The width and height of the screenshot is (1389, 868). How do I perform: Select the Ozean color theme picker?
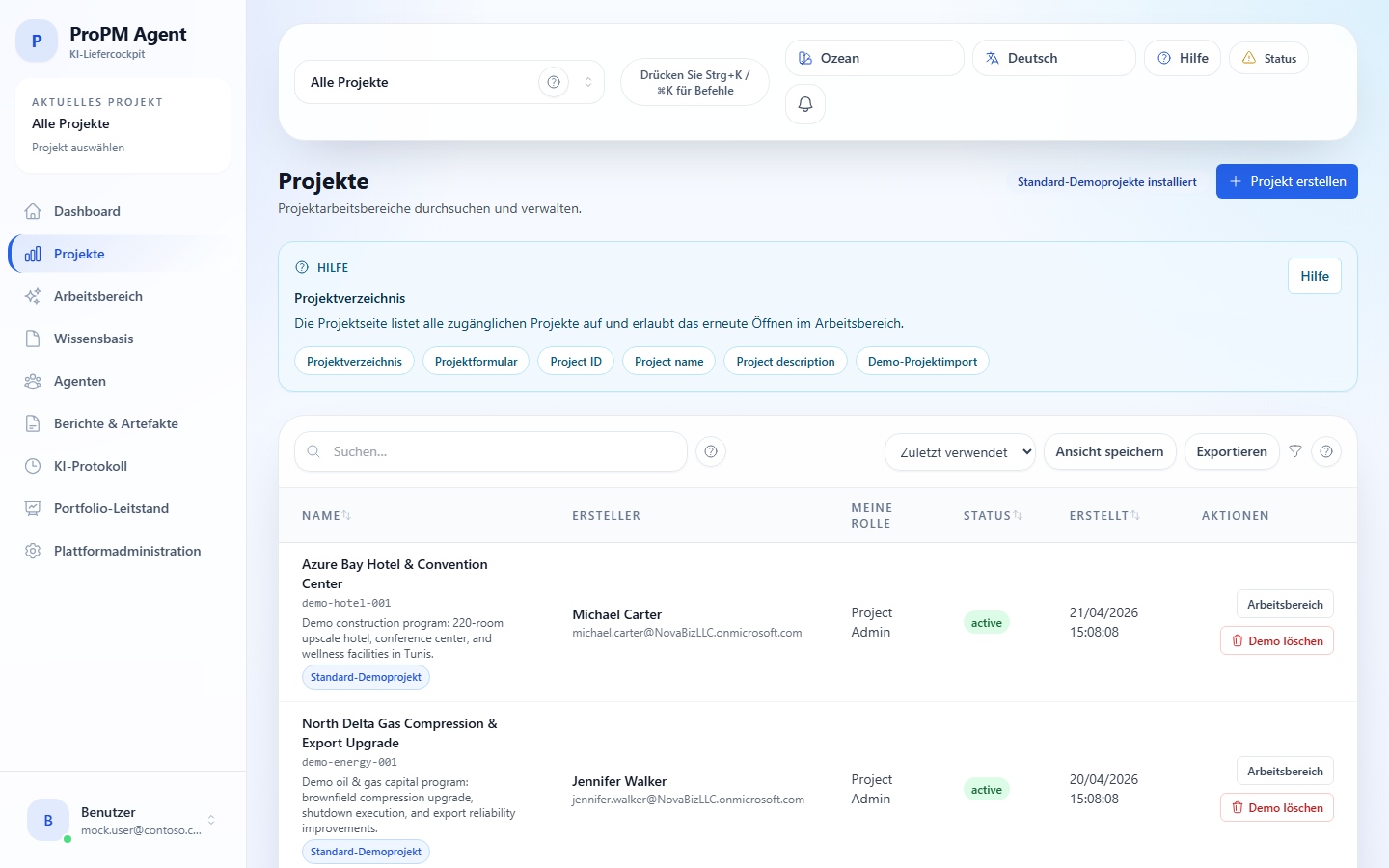(874, 58)
